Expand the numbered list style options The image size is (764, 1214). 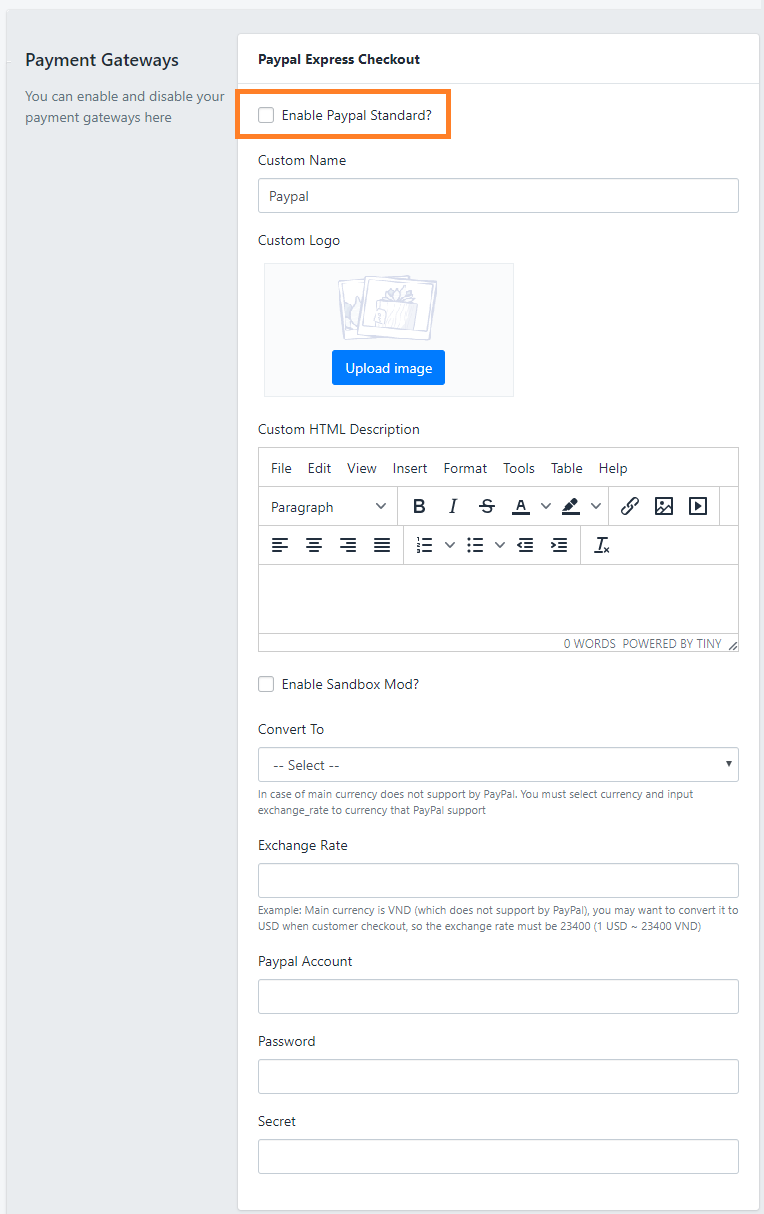pos(450,545)
